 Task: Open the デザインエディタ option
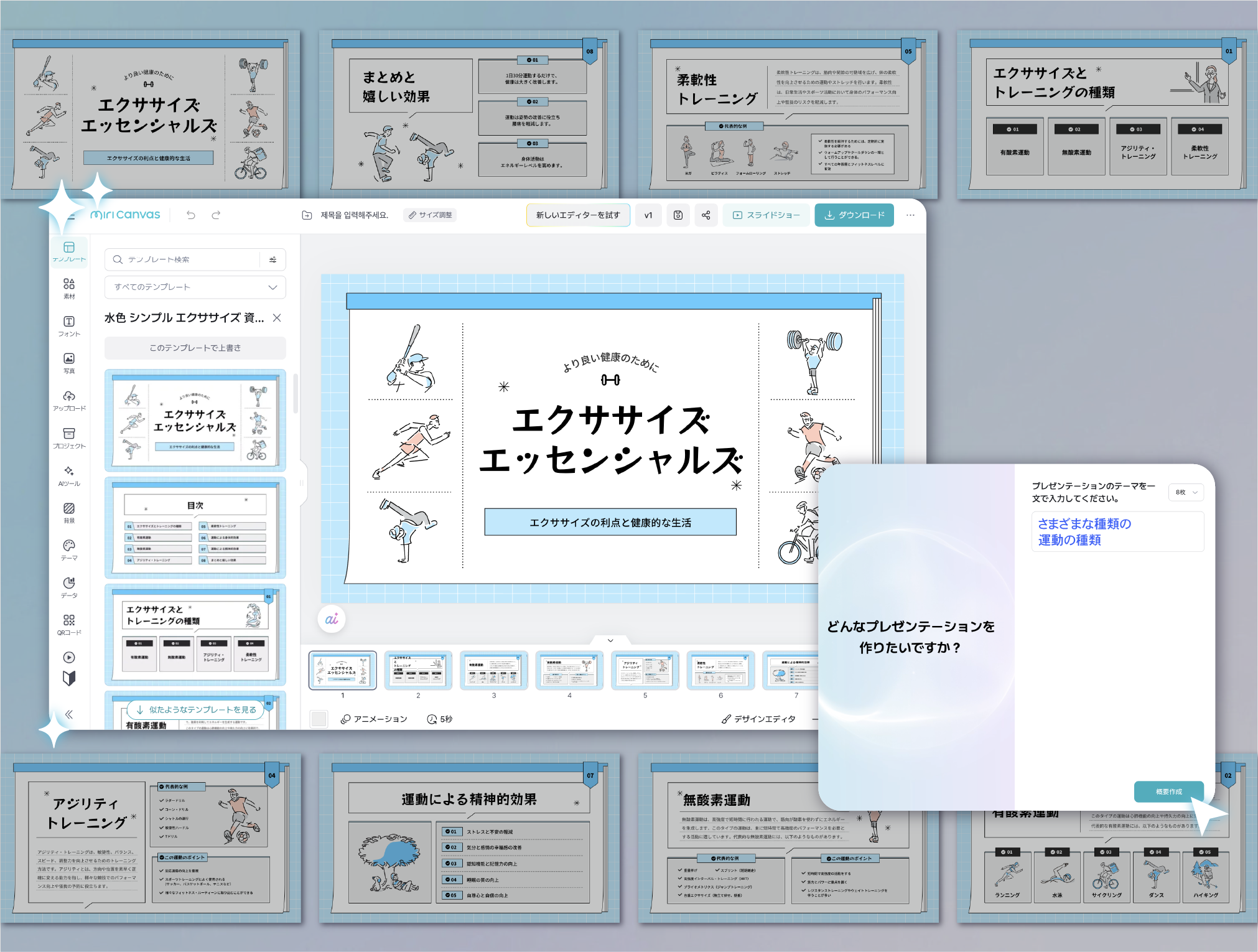coord(758,719)
